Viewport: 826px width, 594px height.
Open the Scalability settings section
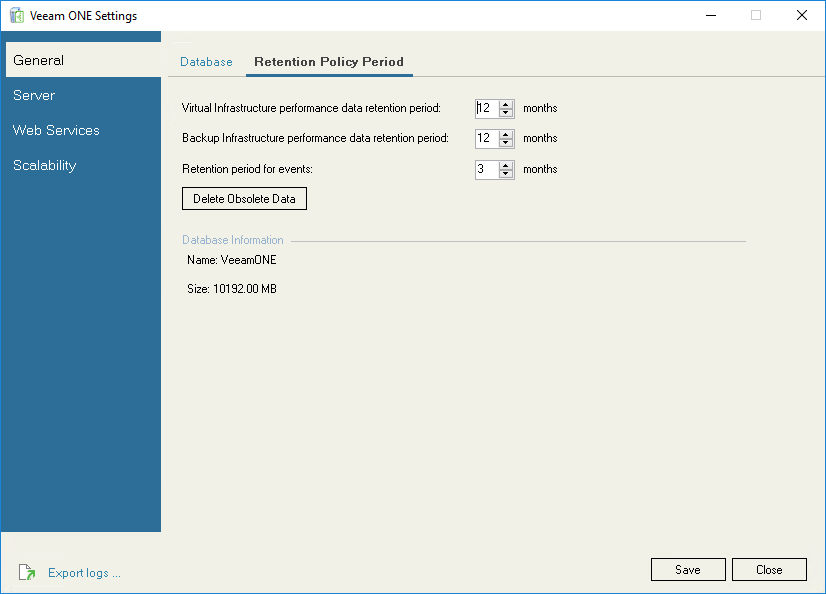(44, 165)
